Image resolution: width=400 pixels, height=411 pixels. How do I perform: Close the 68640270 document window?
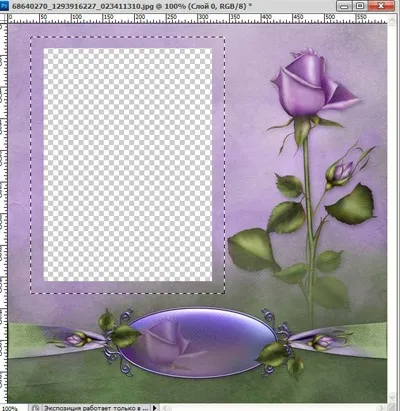pos(382,6)
